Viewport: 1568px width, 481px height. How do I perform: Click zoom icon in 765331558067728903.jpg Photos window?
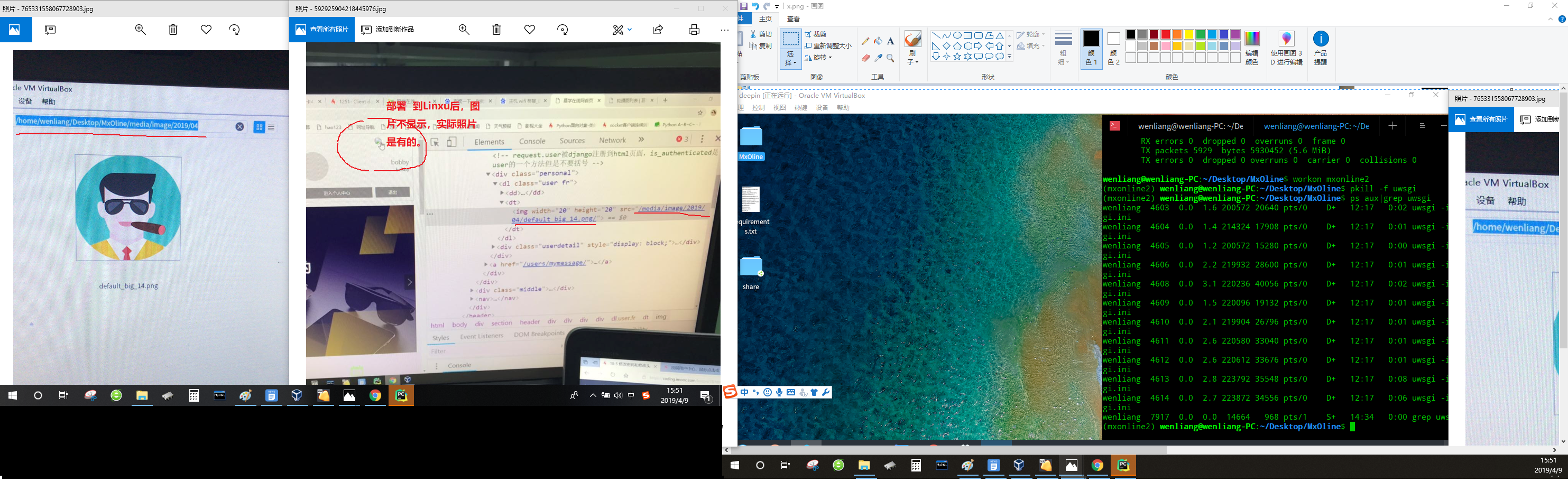coord(141,29)
